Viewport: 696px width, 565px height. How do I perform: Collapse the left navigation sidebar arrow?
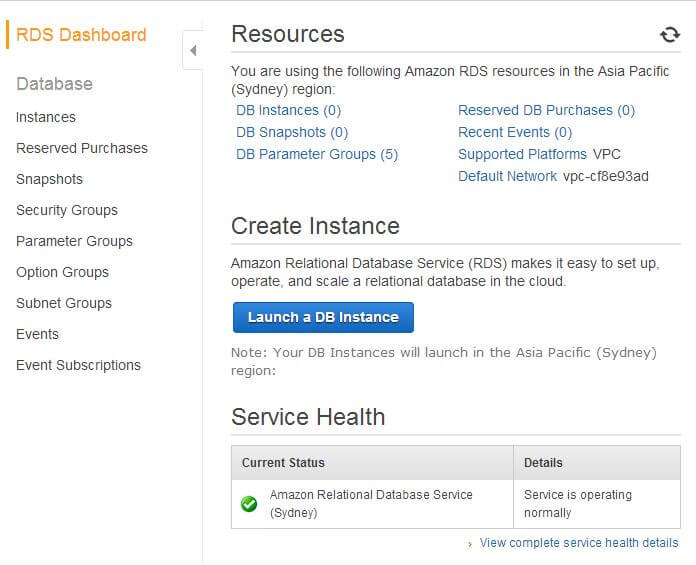pos(193,50)
